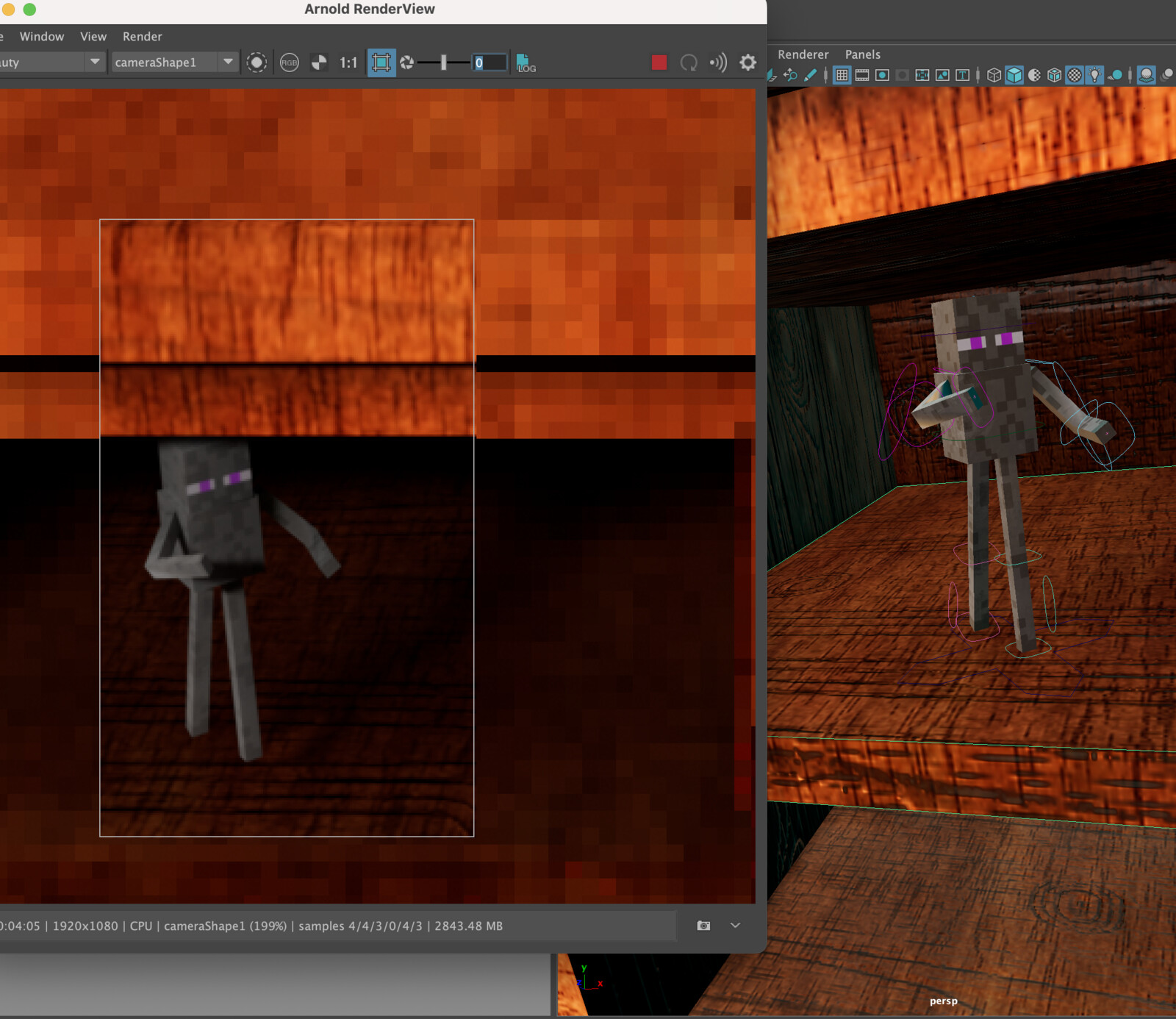
Task: Take a snapshot with the camera icon
Action: click(703, 926)
